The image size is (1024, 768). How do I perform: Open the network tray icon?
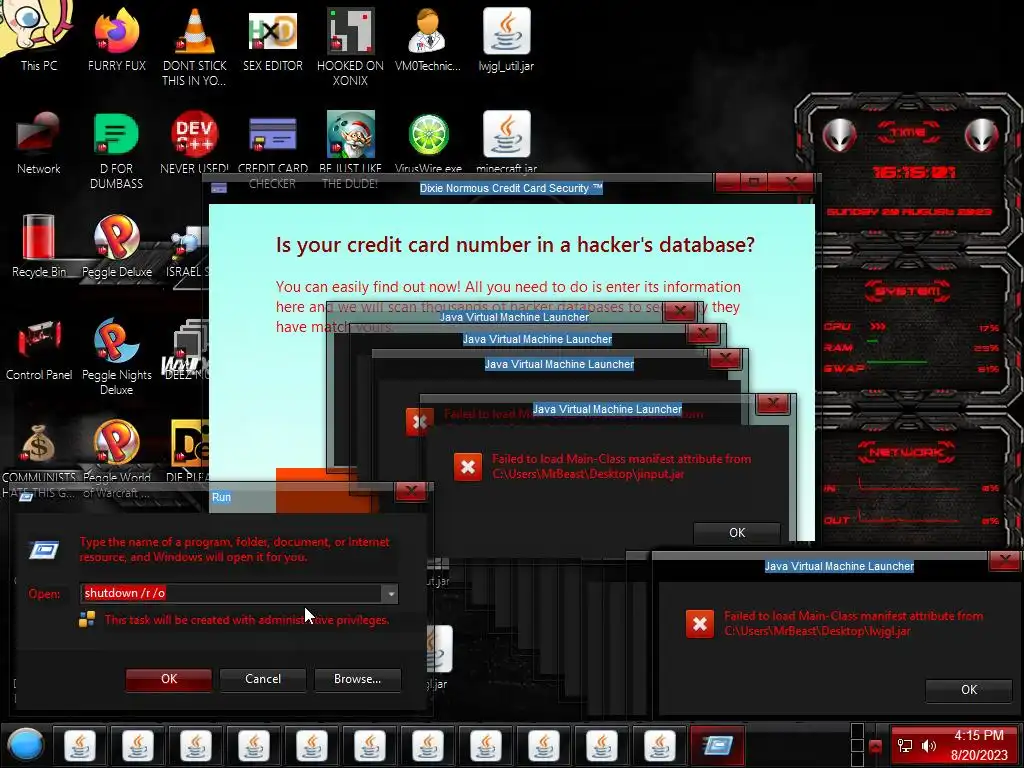tap(904, 746)
